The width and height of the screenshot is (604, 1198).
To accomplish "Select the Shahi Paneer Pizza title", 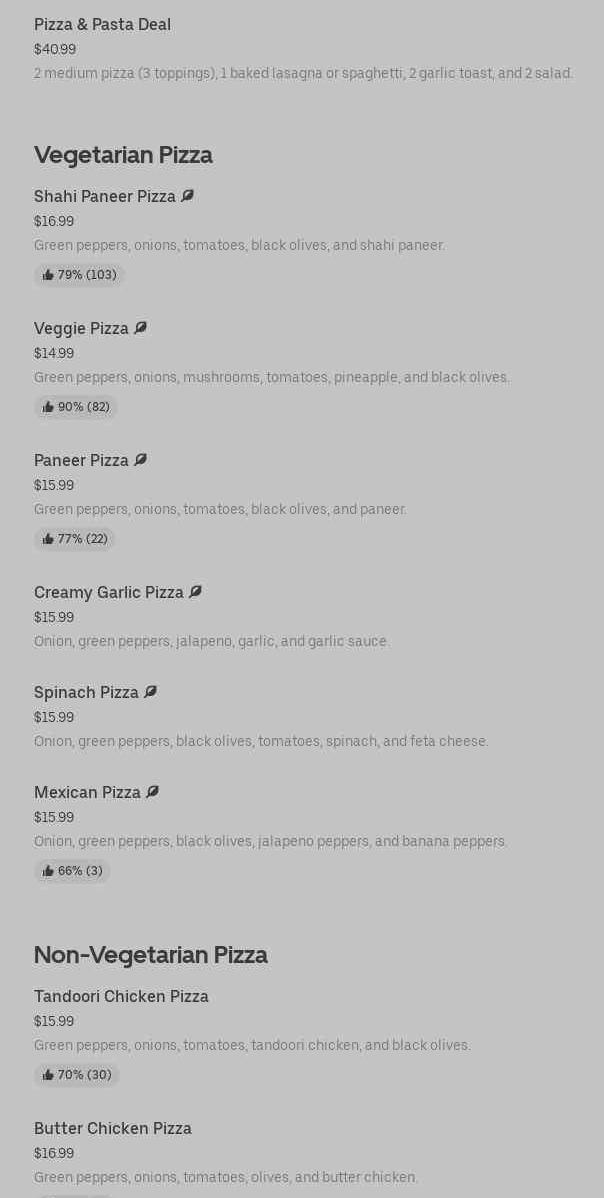I will [x=105, y=196].
